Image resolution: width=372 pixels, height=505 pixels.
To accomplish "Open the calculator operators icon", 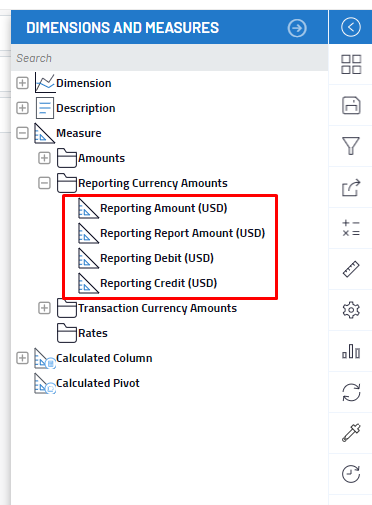I will pos(351,228).
